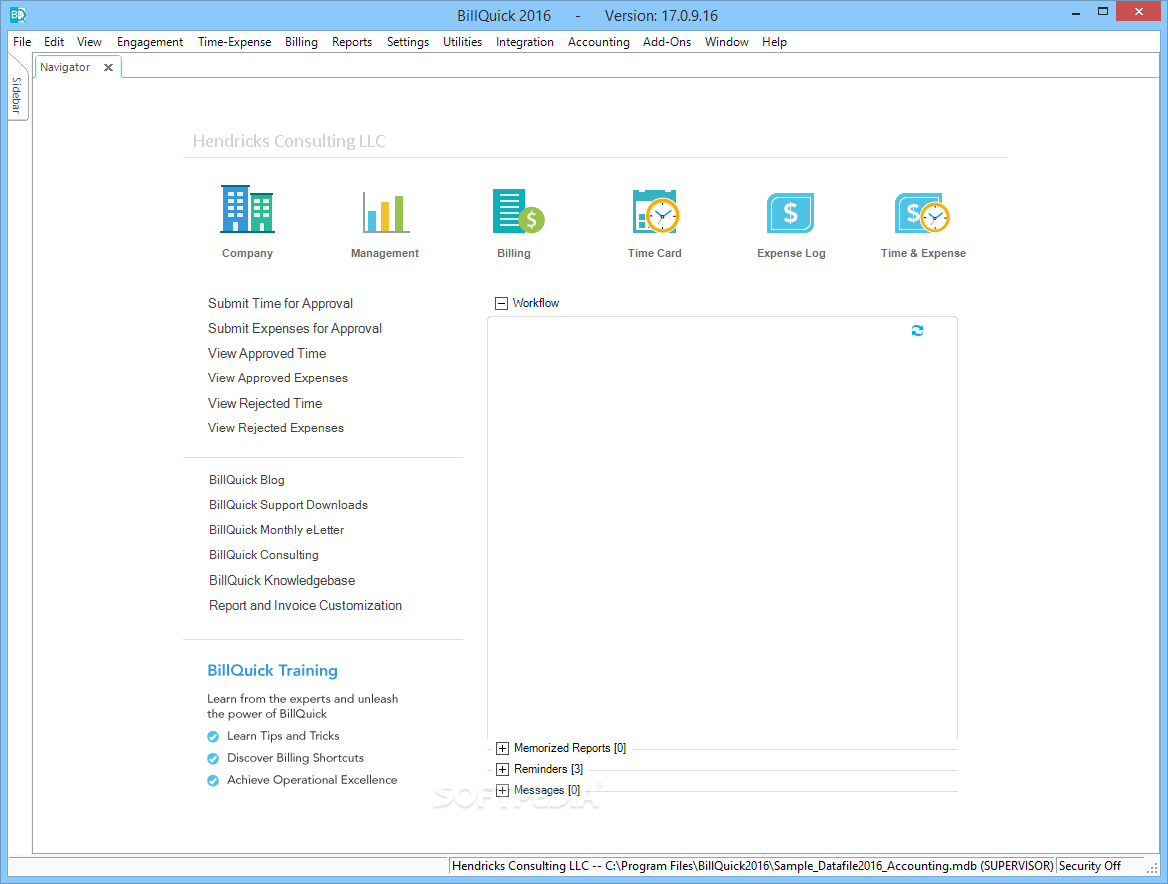Screen dimensions: 1168x884
Task: Click the Hendricks Consulting LLC heading
Action: click(x=289, y=141)
